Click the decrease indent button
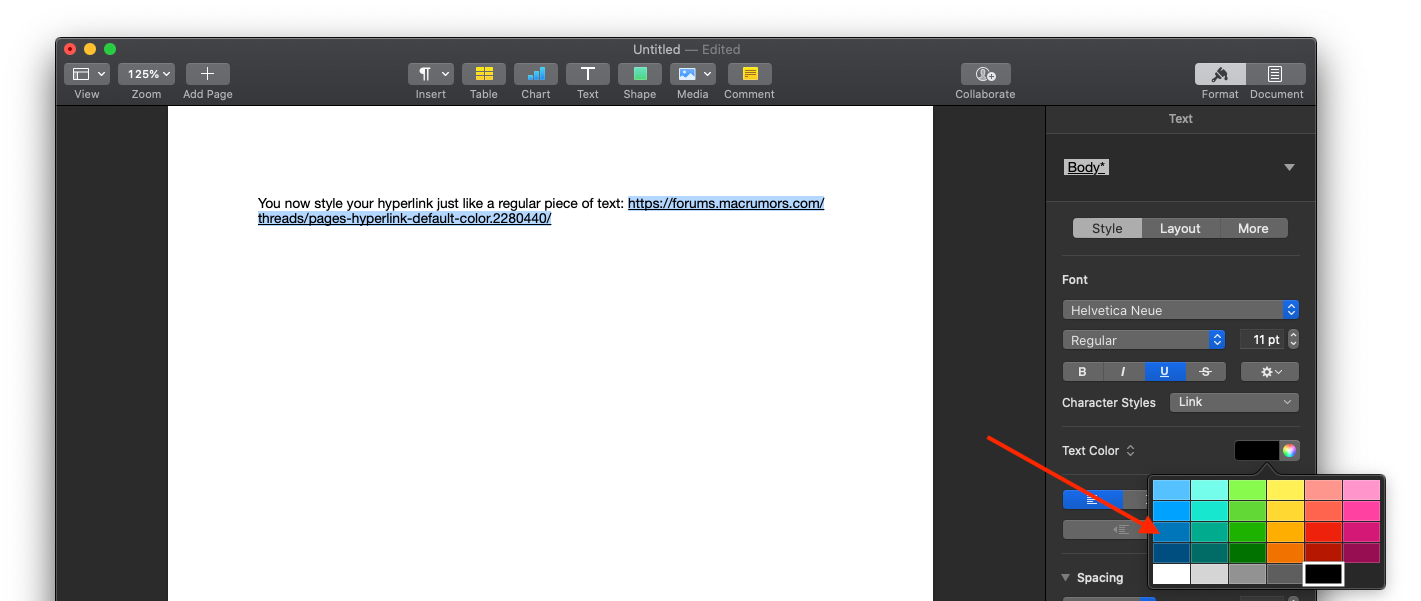 click(1120, 529)
